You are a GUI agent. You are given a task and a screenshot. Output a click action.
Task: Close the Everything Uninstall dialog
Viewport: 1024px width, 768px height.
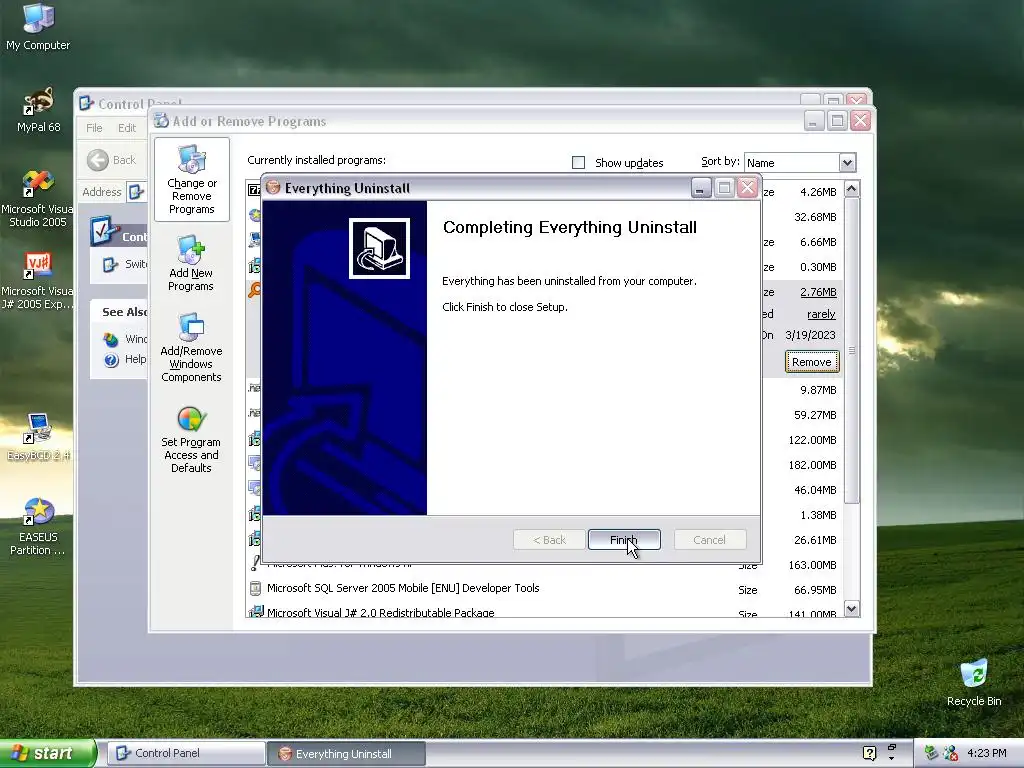point(747,188)
